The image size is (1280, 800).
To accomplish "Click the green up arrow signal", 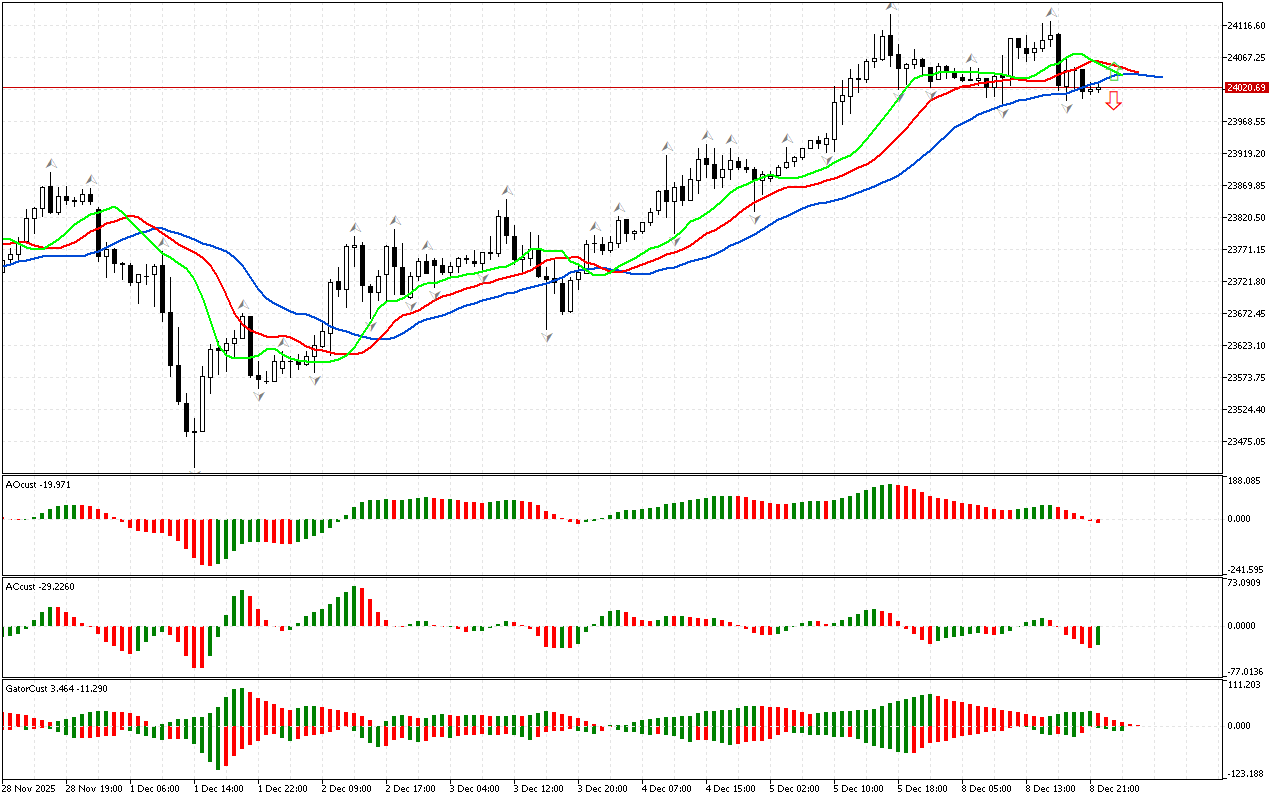I will point(1114,72).
